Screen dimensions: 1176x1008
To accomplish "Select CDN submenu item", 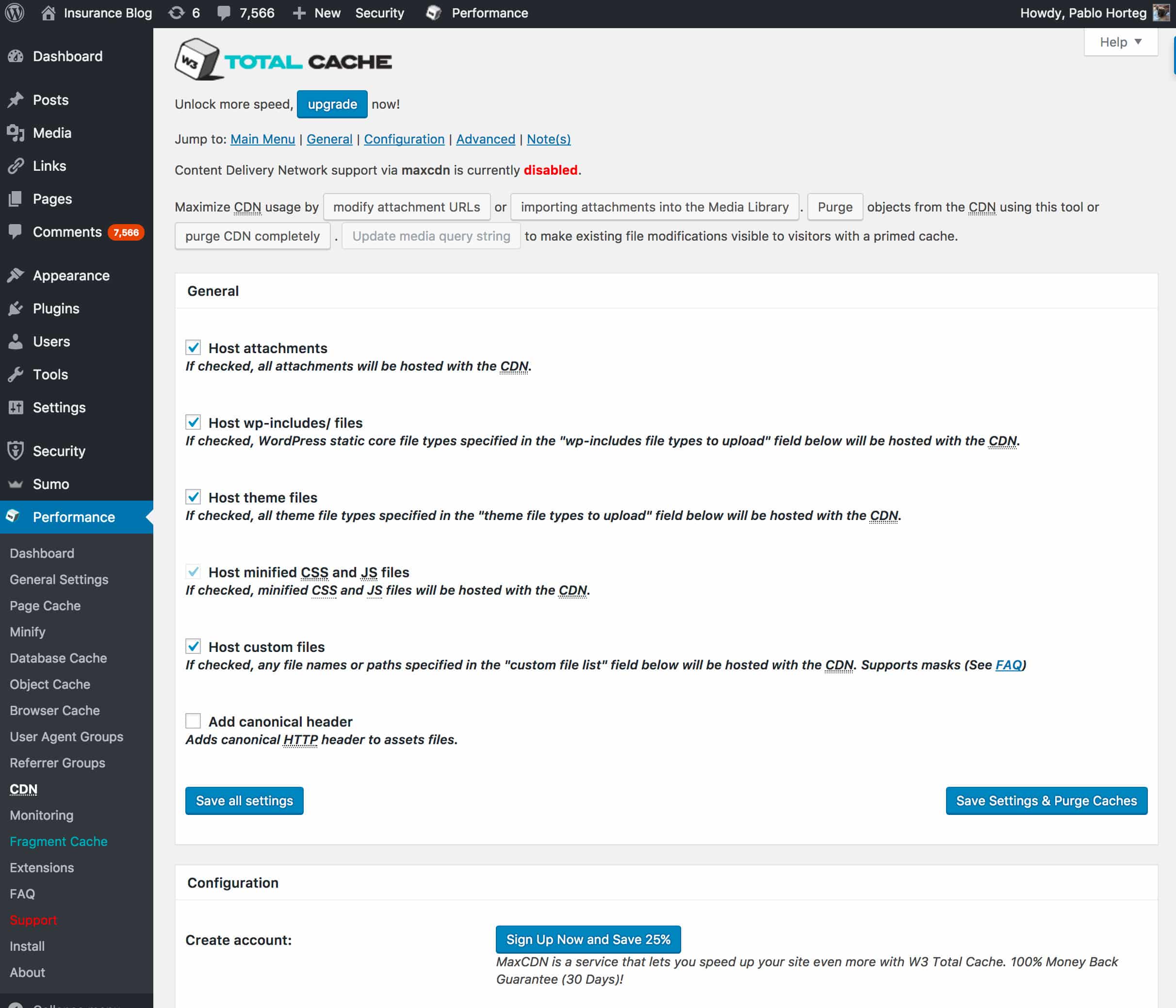I will click(23, 789).
